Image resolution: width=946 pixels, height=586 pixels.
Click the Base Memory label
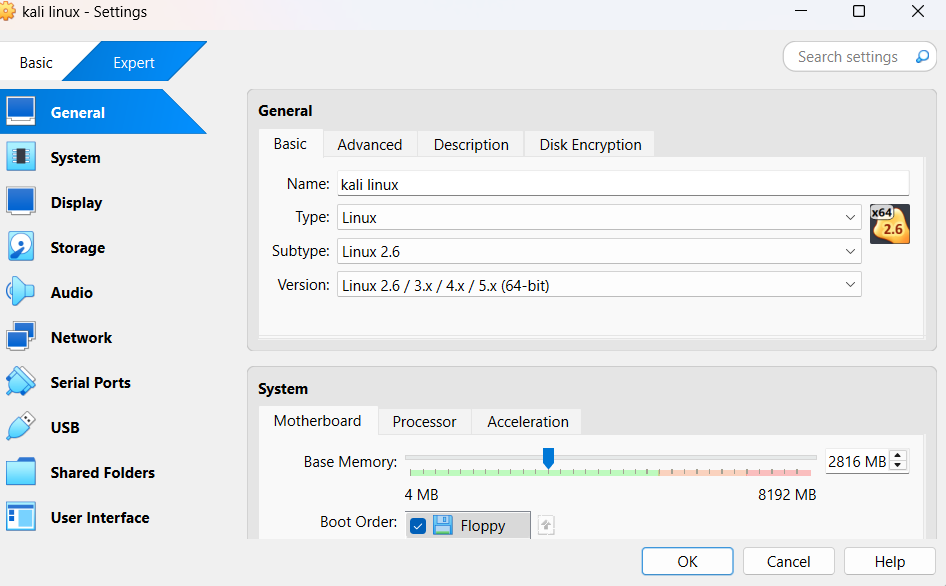coord(351,462)
